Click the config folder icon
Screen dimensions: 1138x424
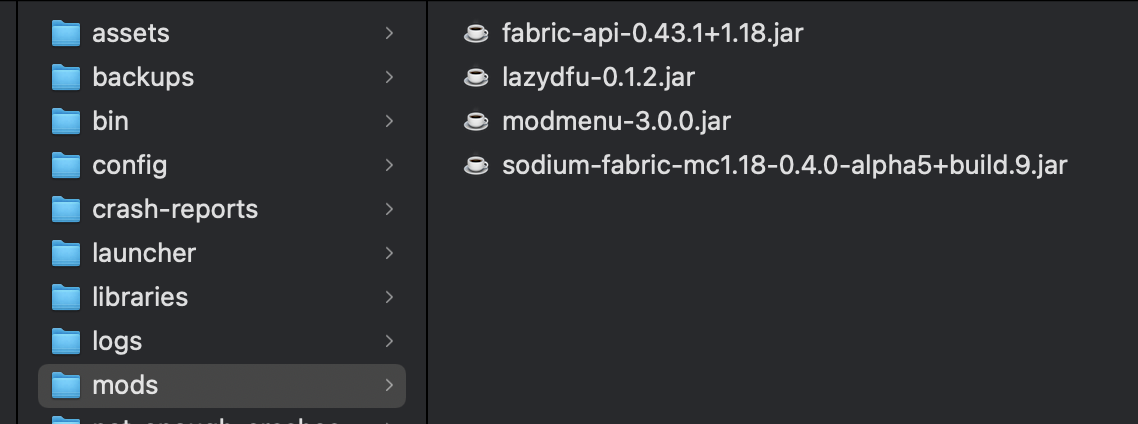tap(65, 165)
